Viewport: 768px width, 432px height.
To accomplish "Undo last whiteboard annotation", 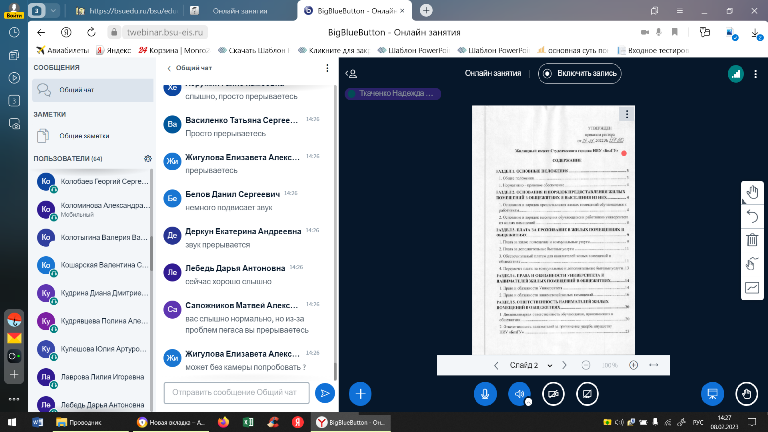I will click(752, 216).
